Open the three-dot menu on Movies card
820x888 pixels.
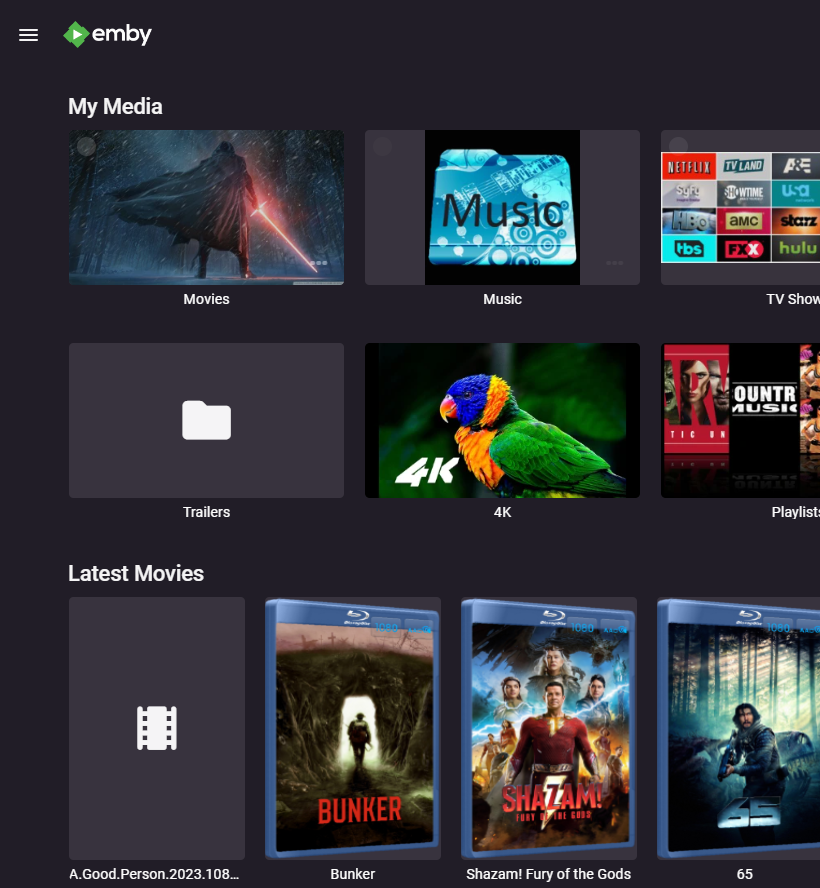pos(319,263)
